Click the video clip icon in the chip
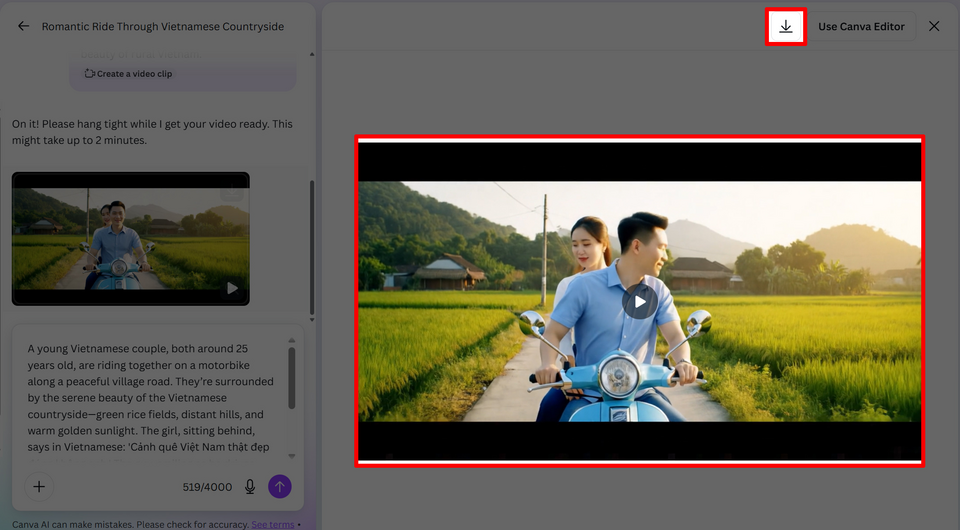This screenshot has height=530, width=960. 90,74
